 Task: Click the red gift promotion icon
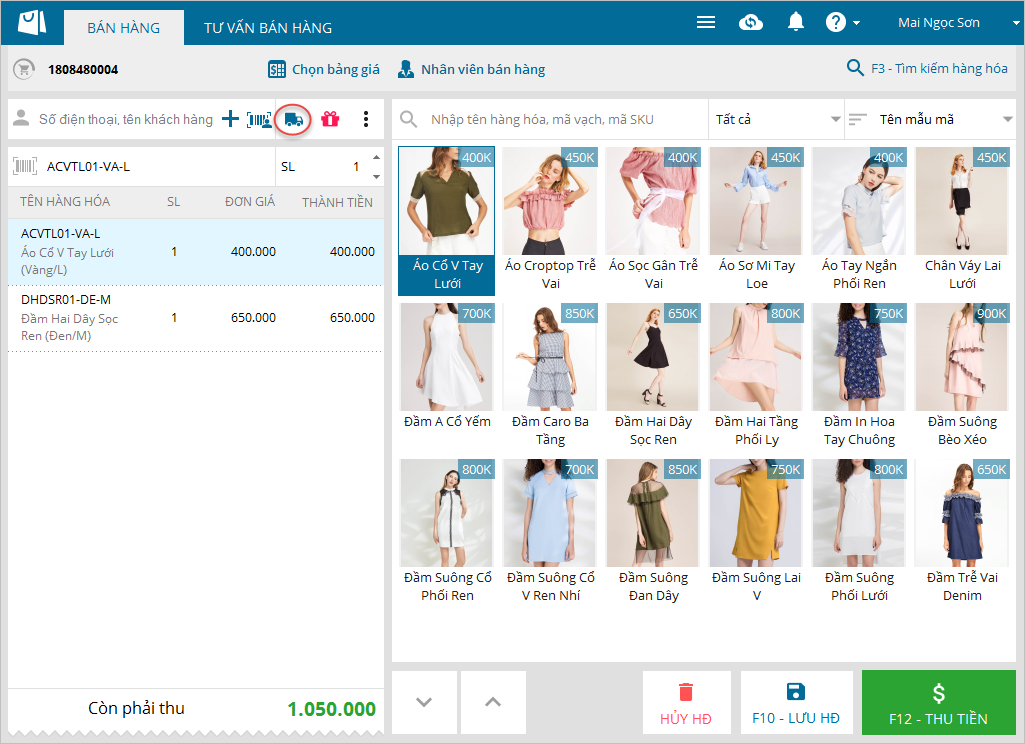[330, 119]
